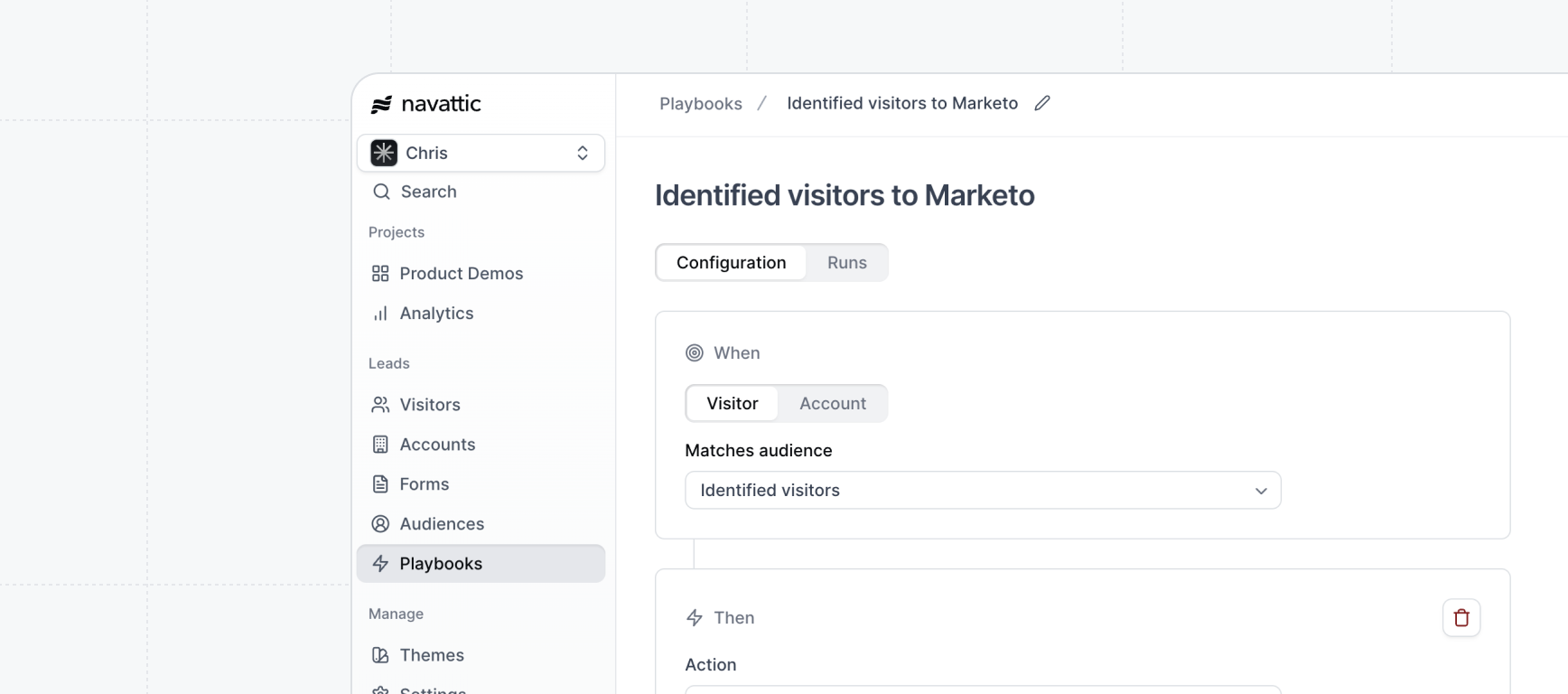Click the Product Demos grid icon
This screenshot has width=1568, height=694.
[380, 273]
